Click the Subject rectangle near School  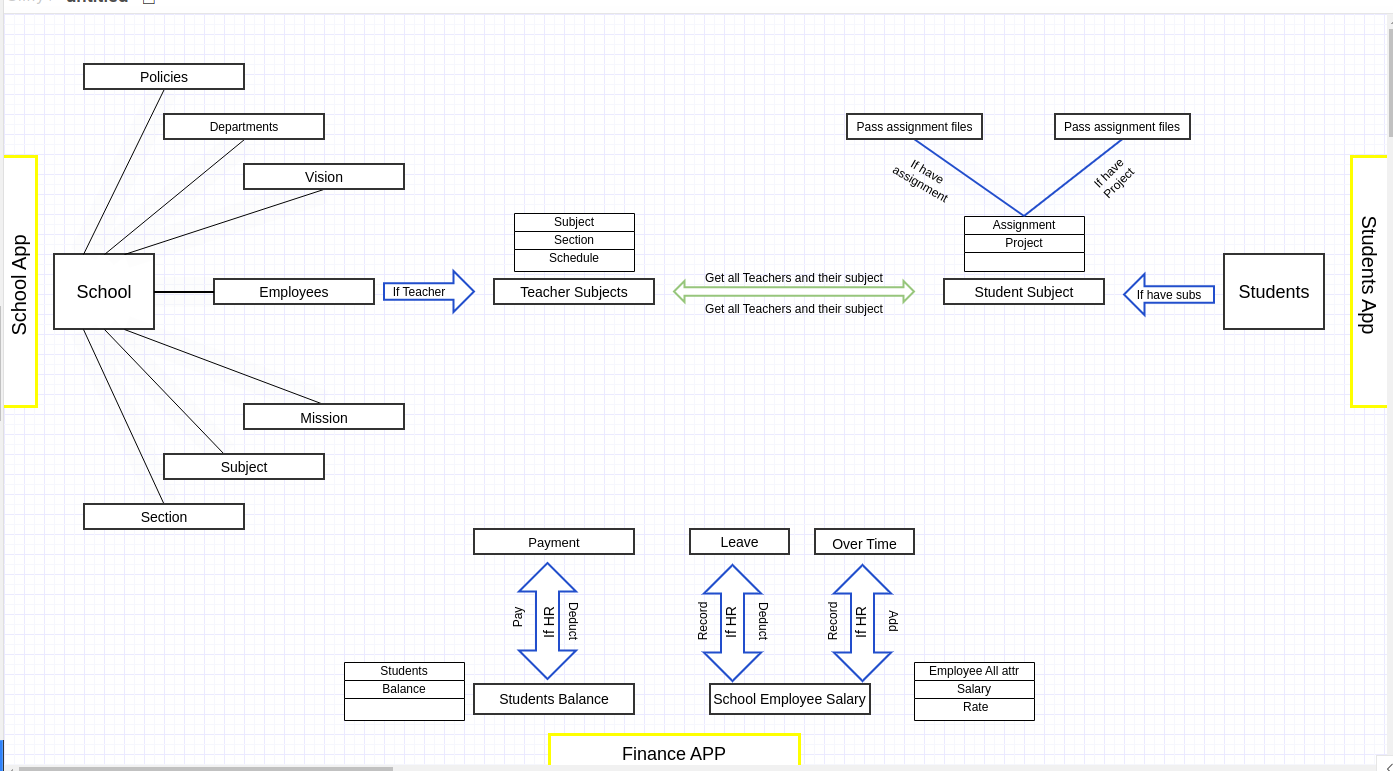pyautogui.click(x=243, y=466)
